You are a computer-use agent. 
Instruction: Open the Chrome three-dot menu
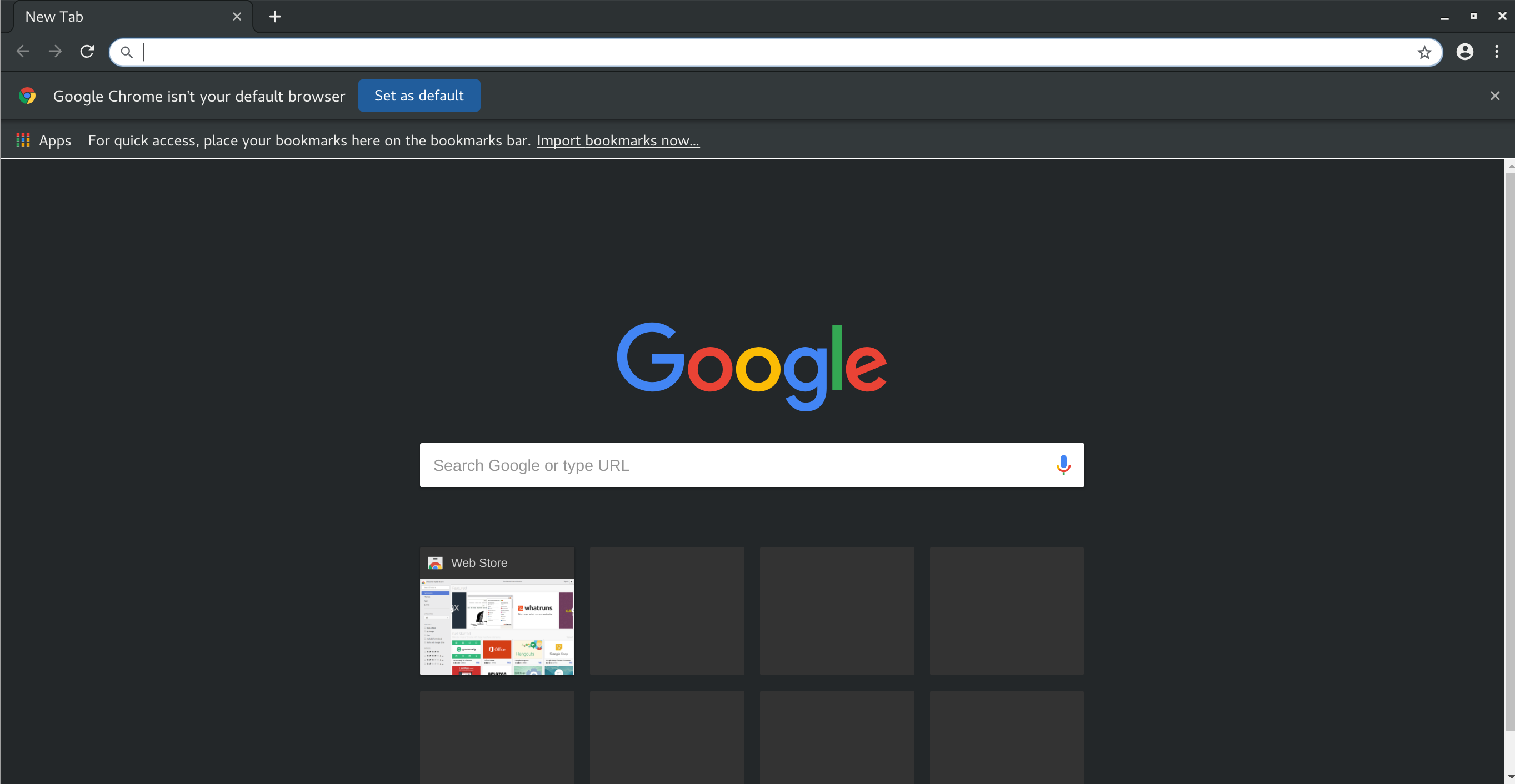[x=1497, y=52]
